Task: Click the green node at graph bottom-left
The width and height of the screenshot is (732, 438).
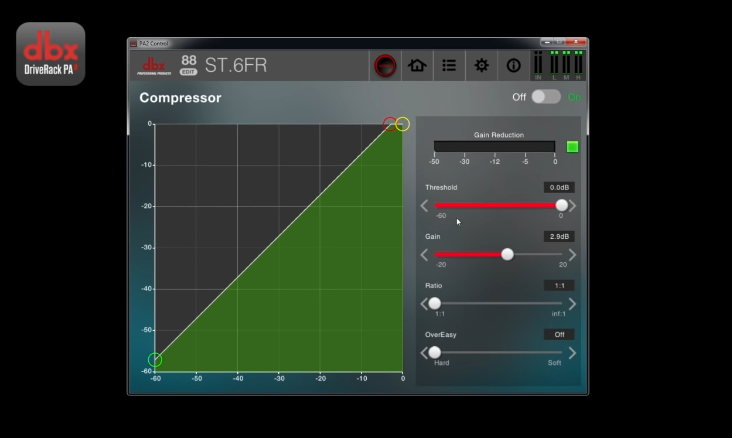Action: click(155, 360)
